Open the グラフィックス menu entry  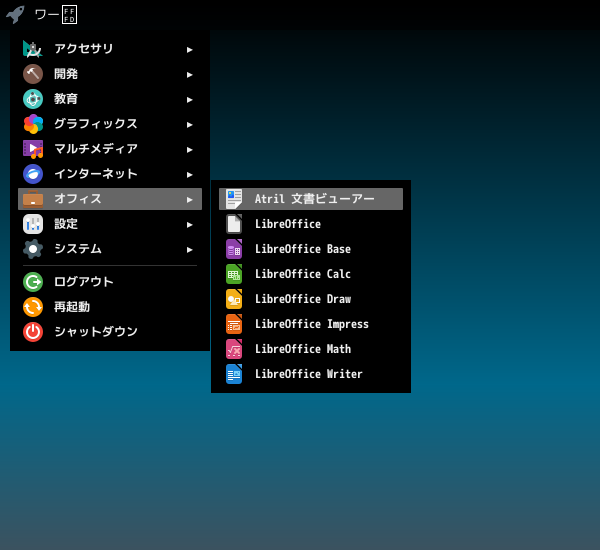[110, 124]
